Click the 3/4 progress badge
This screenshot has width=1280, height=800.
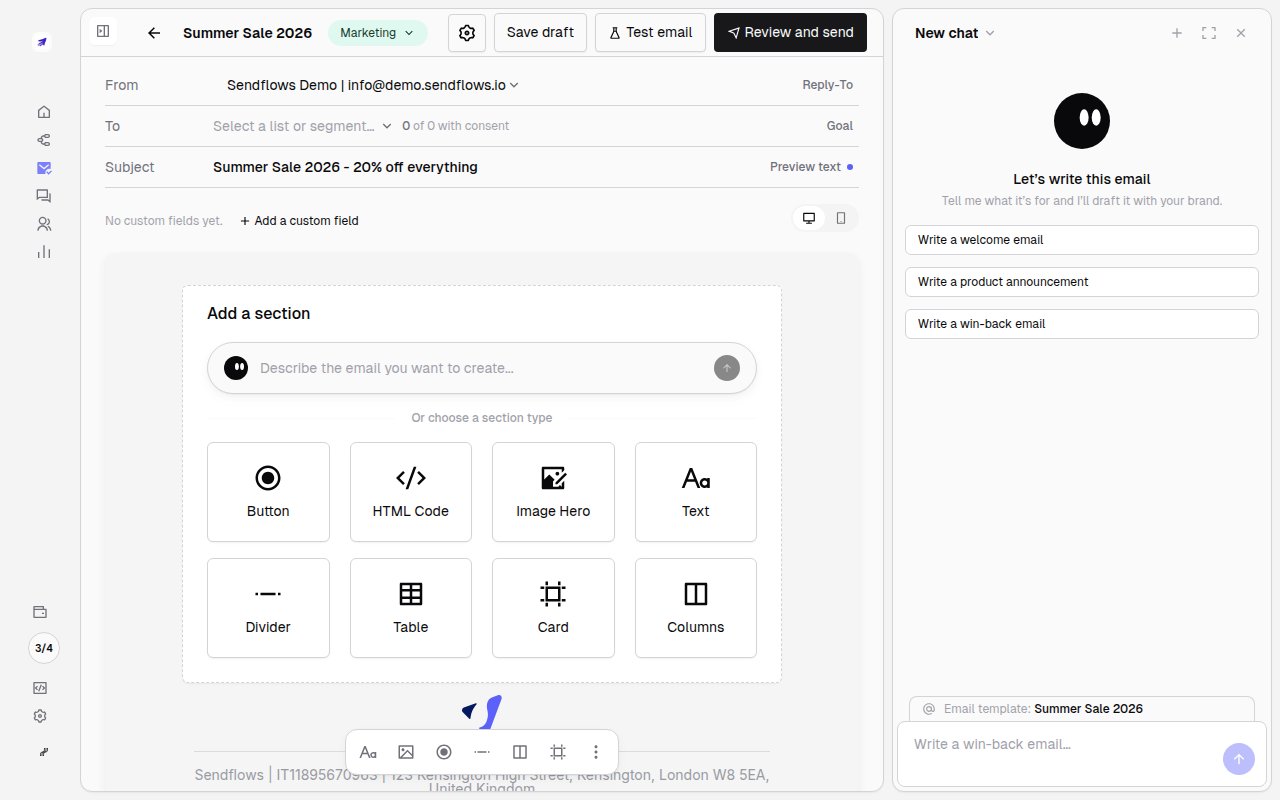[x=44, y=648]
